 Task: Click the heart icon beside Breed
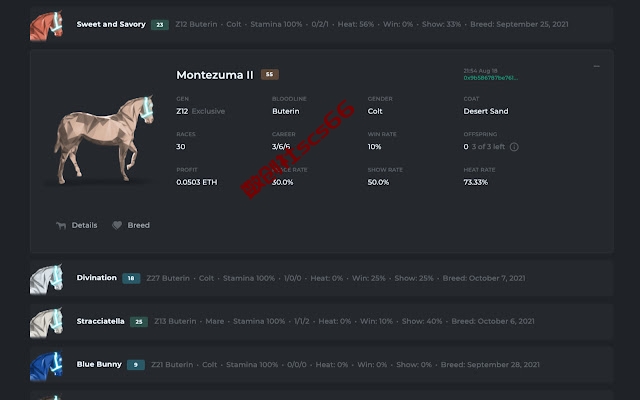point(117,225)
